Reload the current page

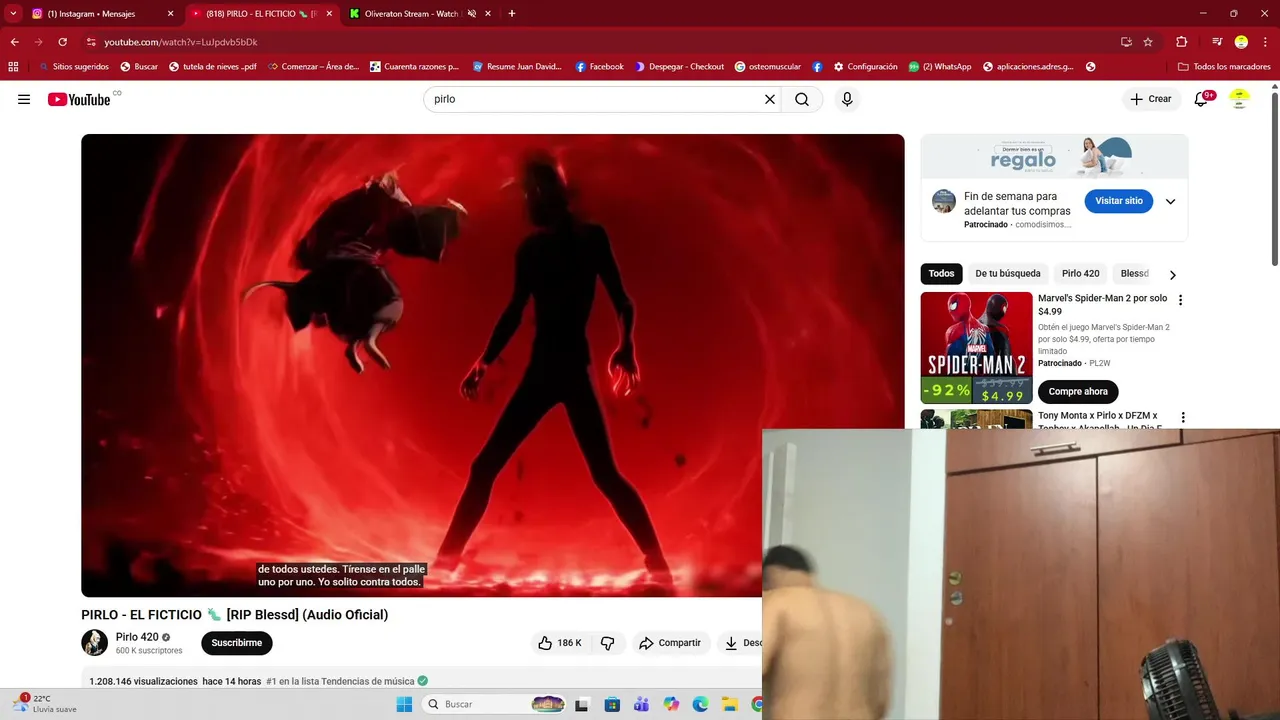62,42
